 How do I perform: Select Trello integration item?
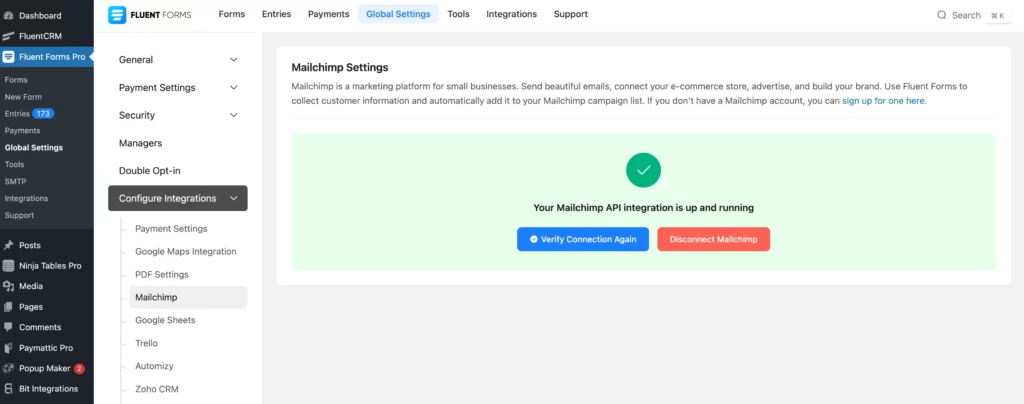pyautogui.click(x=146, y=343)
